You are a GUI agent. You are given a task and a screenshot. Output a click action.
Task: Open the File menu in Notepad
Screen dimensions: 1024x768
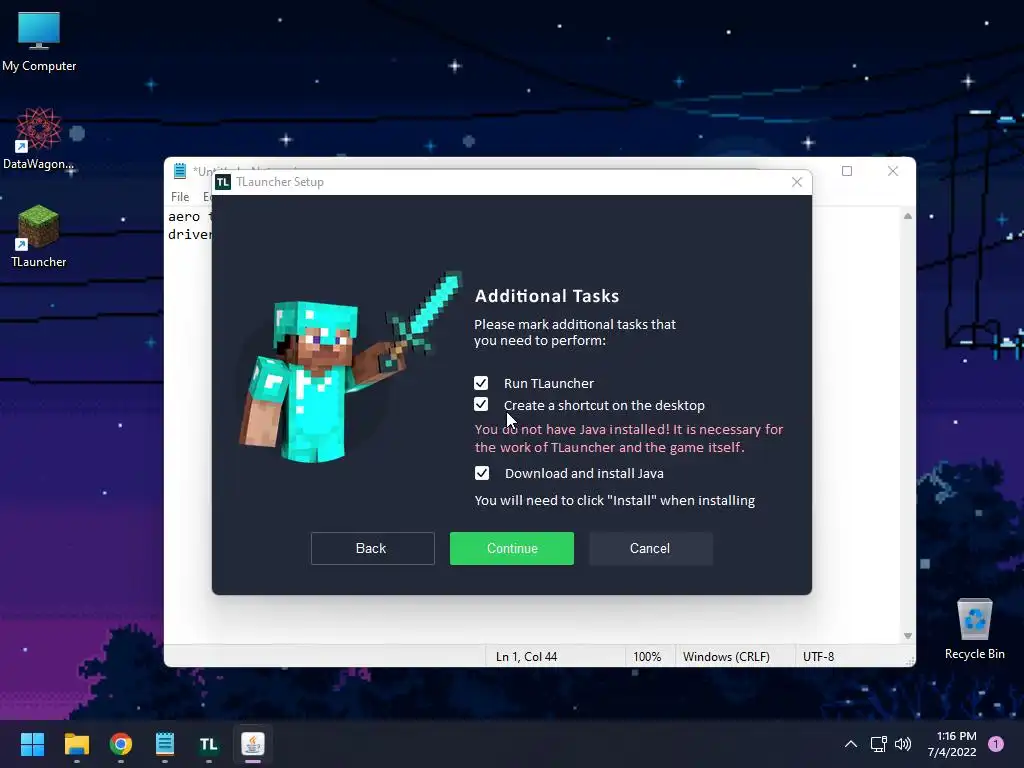(x=180, y=197)
